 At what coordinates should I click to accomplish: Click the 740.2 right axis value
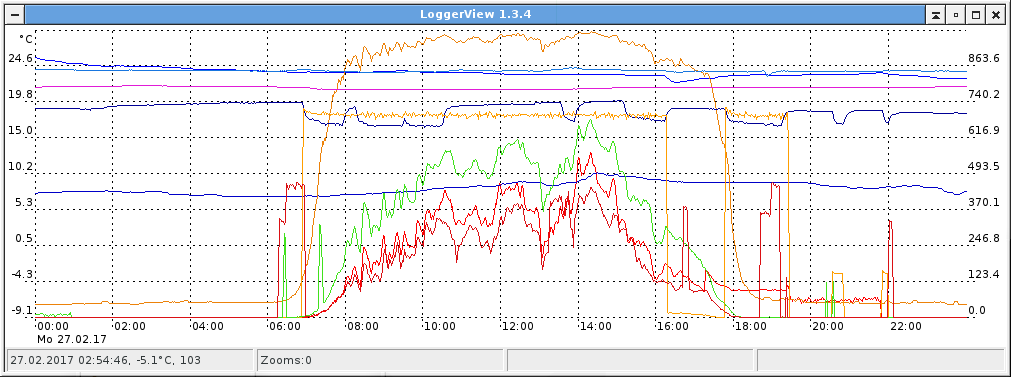pyautogui.click(x=985, y=95)
